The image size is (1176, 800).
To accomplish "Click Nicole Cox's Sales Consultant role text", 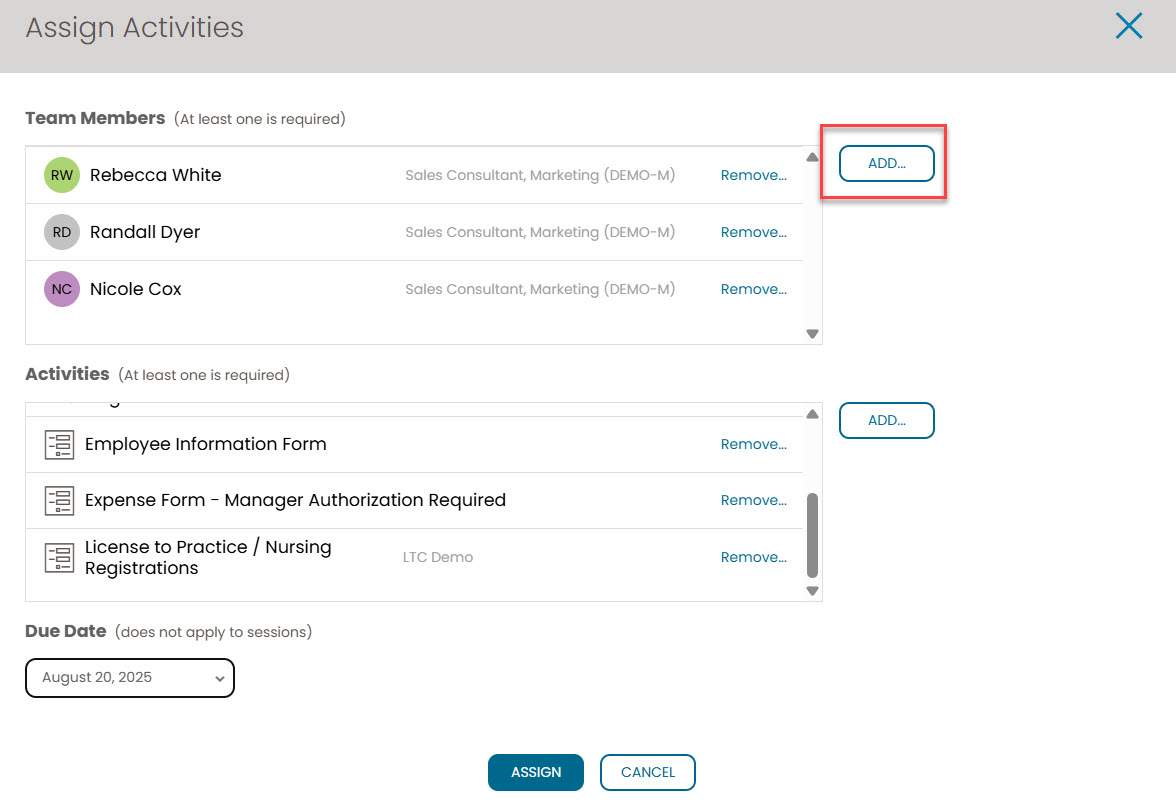I will (x=540, y=289).
